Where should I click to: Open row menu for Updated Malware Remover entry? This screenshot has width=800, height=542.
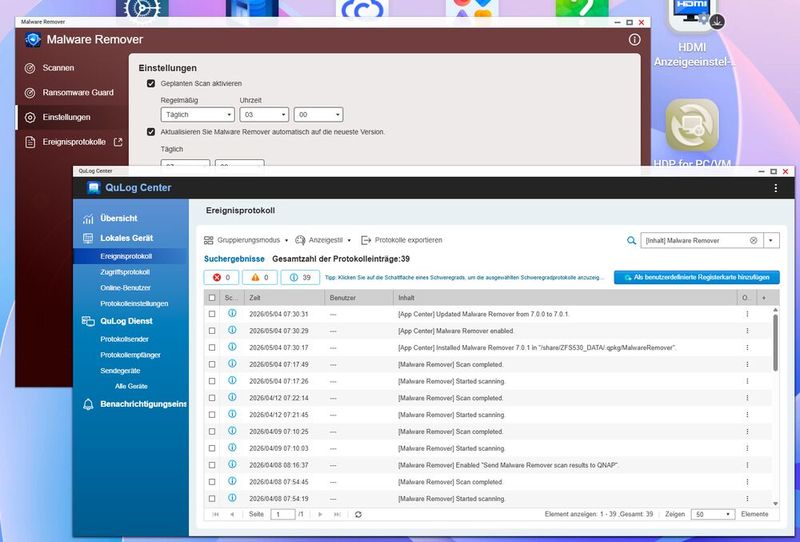747,314
